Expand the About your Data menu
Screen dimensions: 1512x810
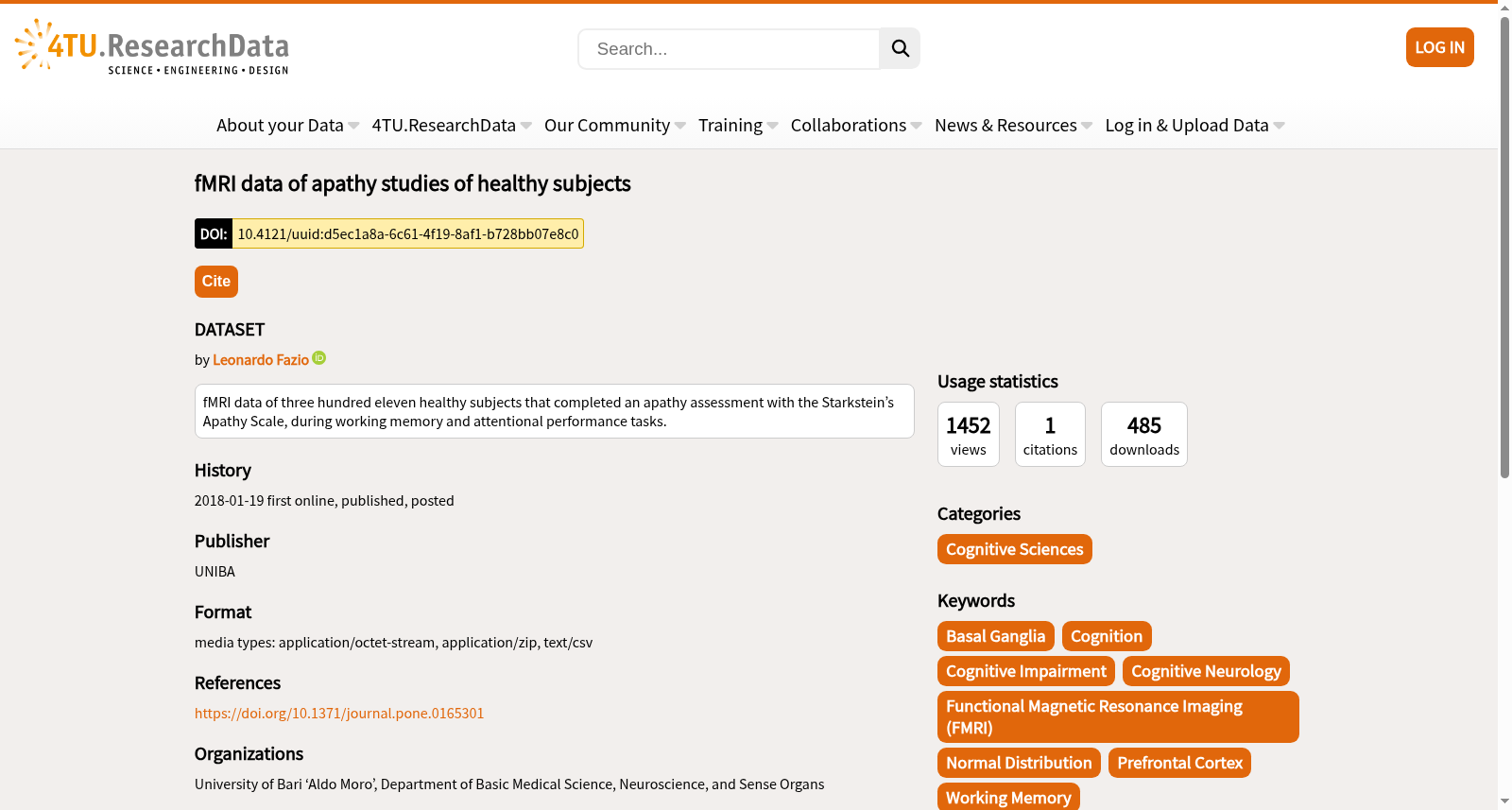(x=287, y=126)
